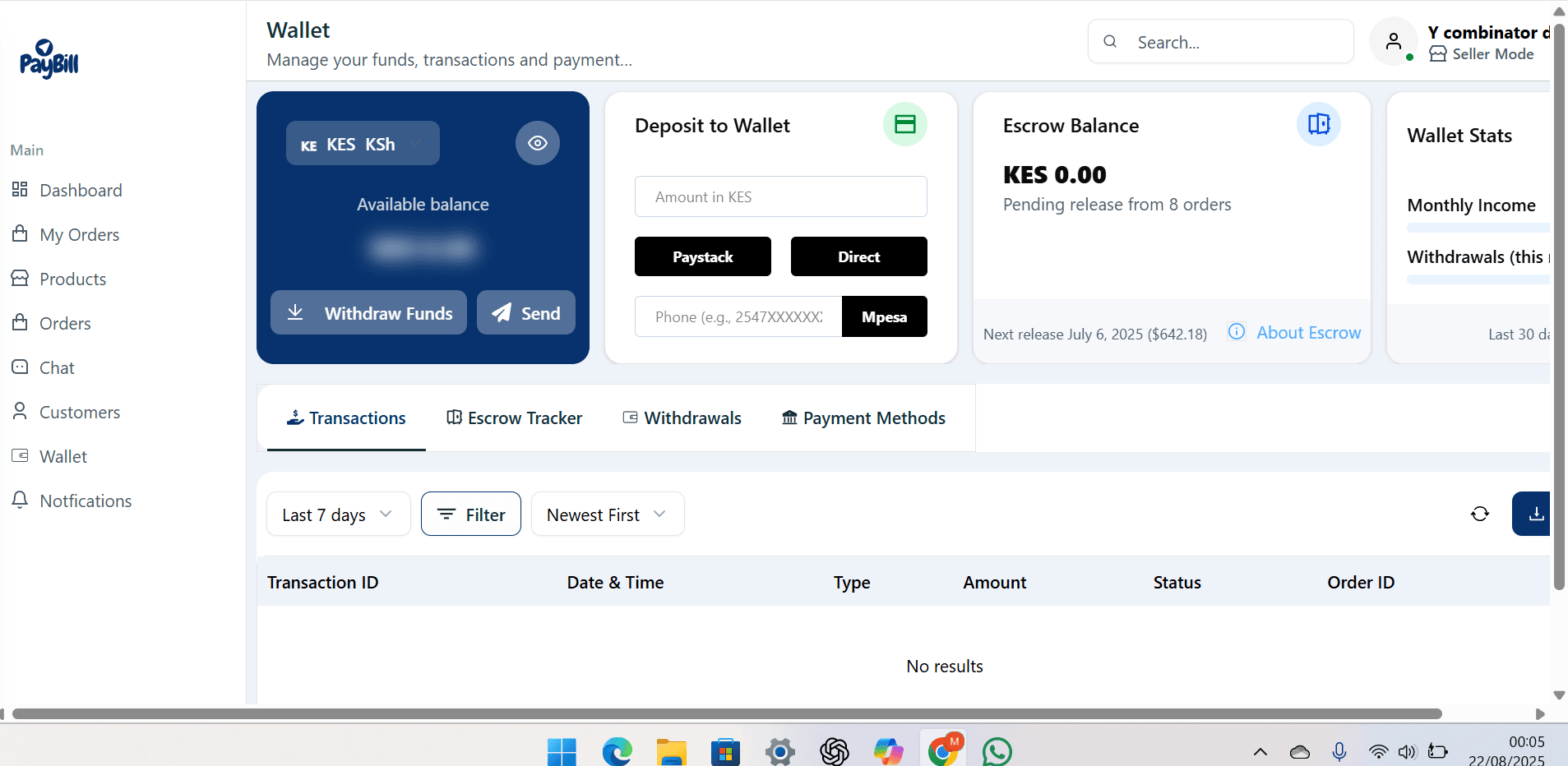Click the Amount column header
Viewport: 1568px width, 766px height.
point(995,582)
